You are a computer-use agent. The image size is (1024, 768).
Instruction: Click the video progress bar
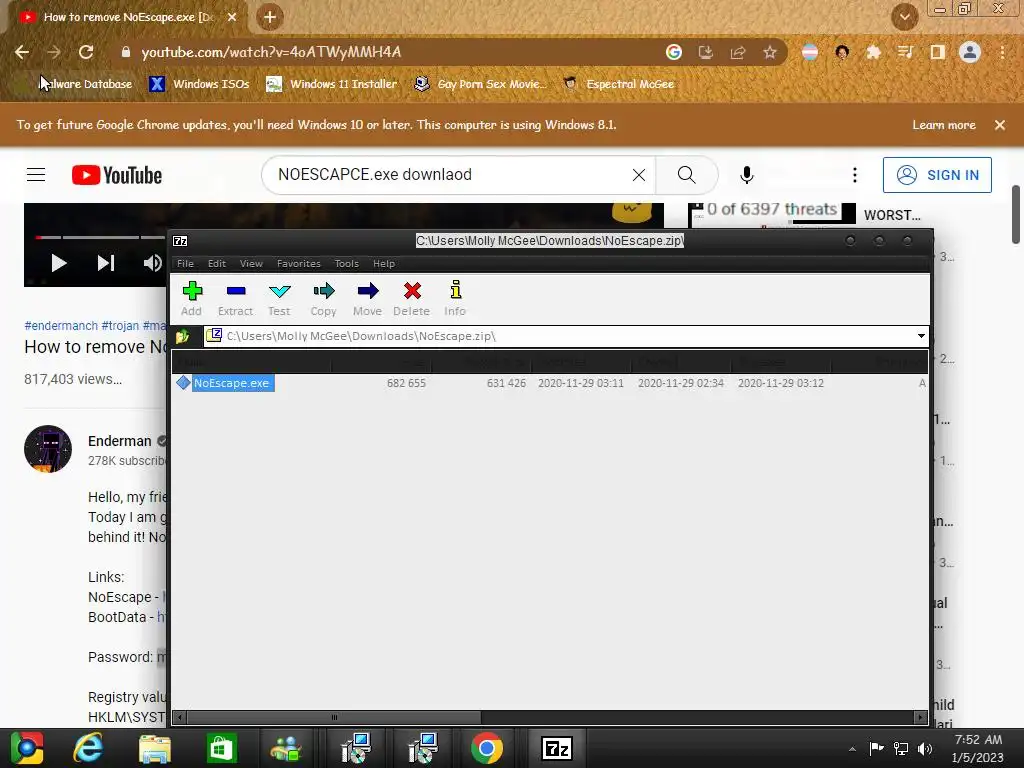pyautogui.click(x=101, y=237)
